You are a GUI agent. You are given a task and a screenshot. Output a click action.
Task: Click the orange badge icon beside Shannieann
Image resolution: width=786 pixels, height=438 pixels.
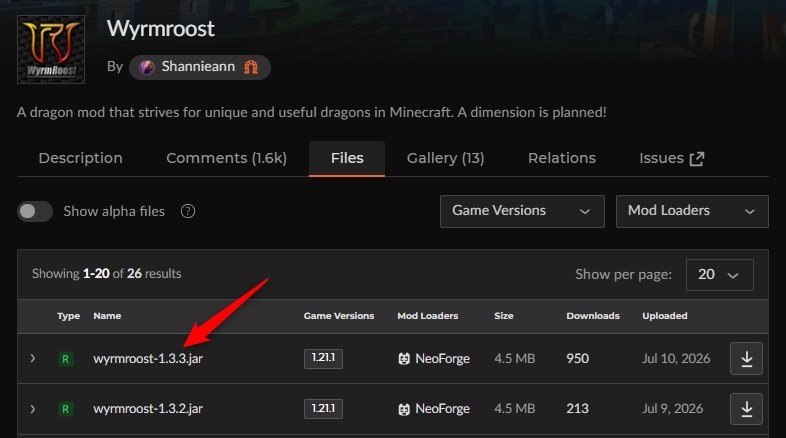[x=251, y=67]
